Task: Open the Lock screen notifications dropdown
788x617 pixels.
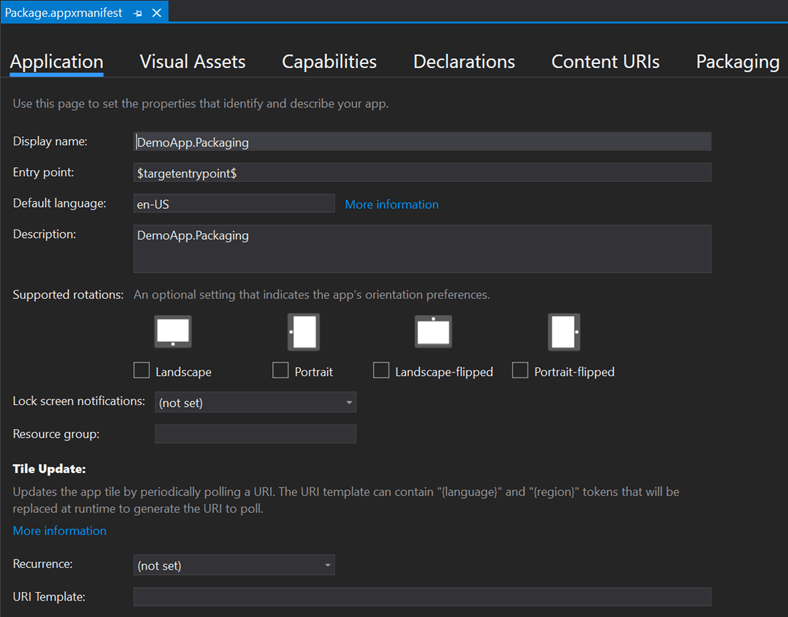Action: tap(255, 403)
